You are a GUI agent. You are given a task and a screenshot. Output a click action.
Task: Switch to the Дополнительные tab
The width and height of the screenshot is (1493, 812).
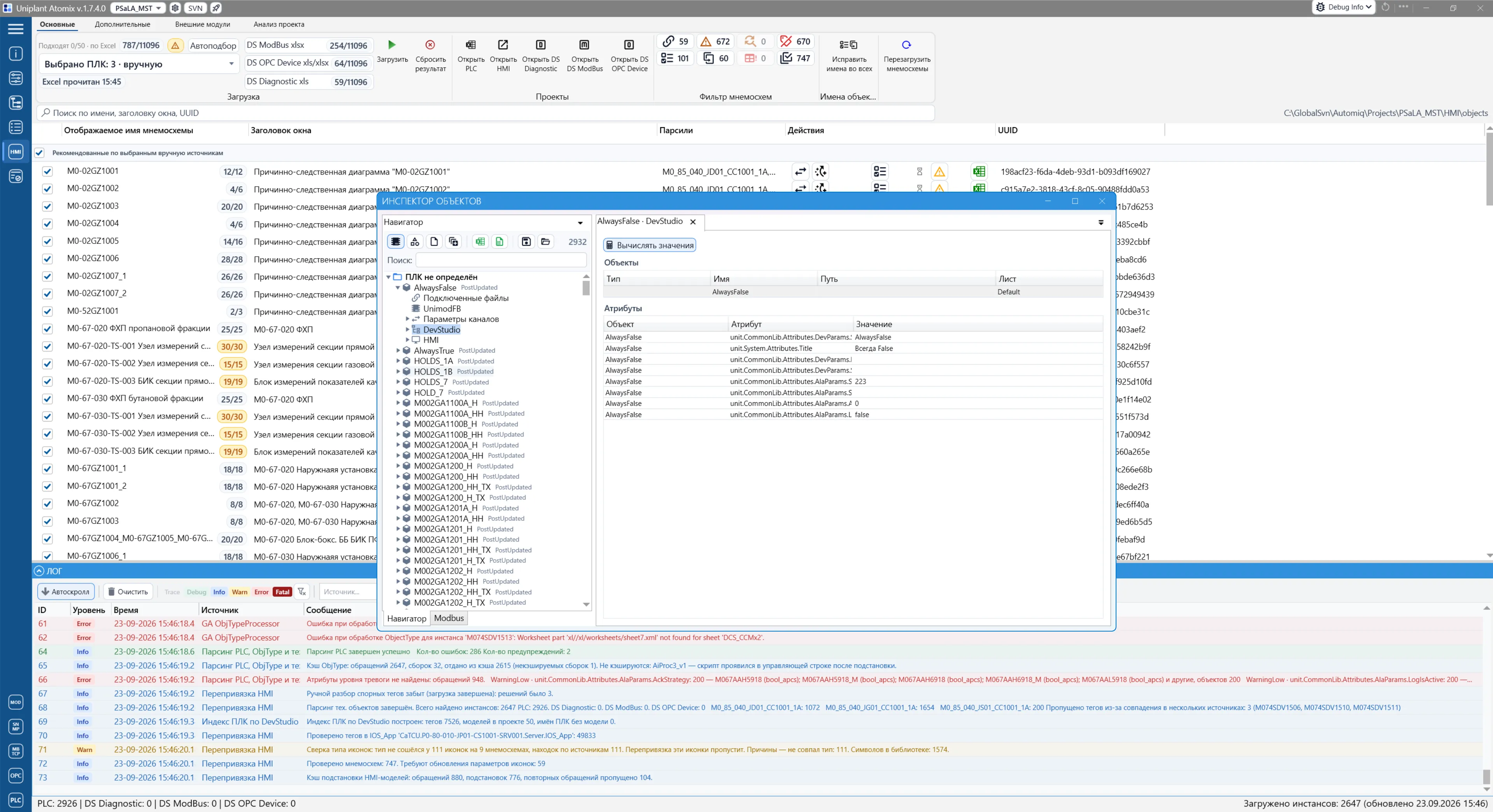click(122, 24)
